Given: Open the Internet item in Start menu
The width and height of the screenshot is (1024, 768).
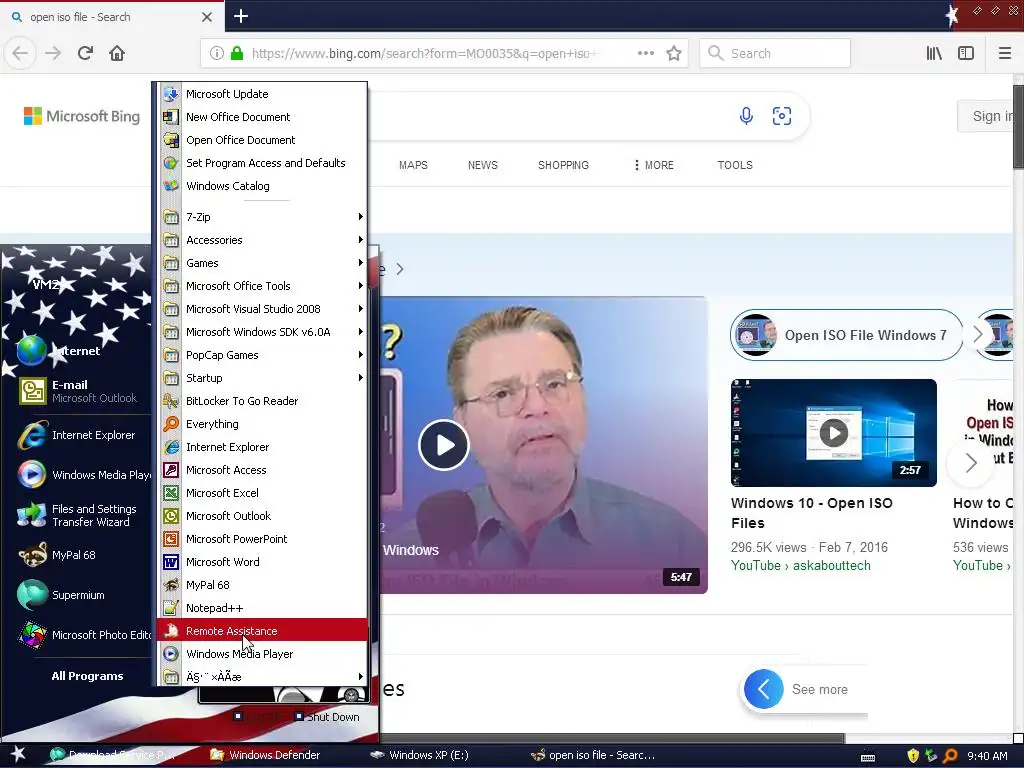Looking at the screenshot, I should coord(75,351).
